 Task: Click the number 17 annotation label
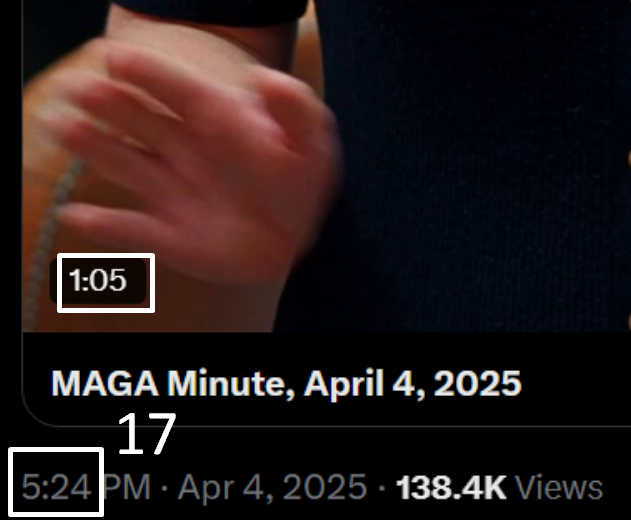[147, 434]
